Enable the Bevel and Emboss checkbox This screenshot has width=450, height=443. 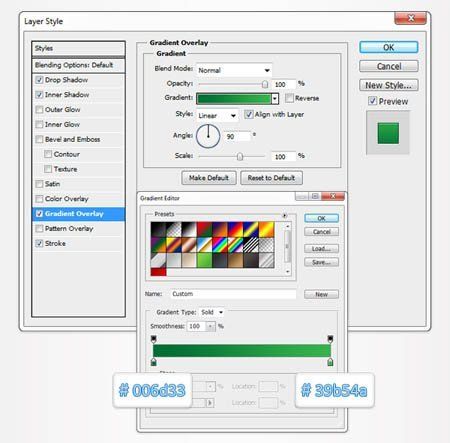point(39,139)
